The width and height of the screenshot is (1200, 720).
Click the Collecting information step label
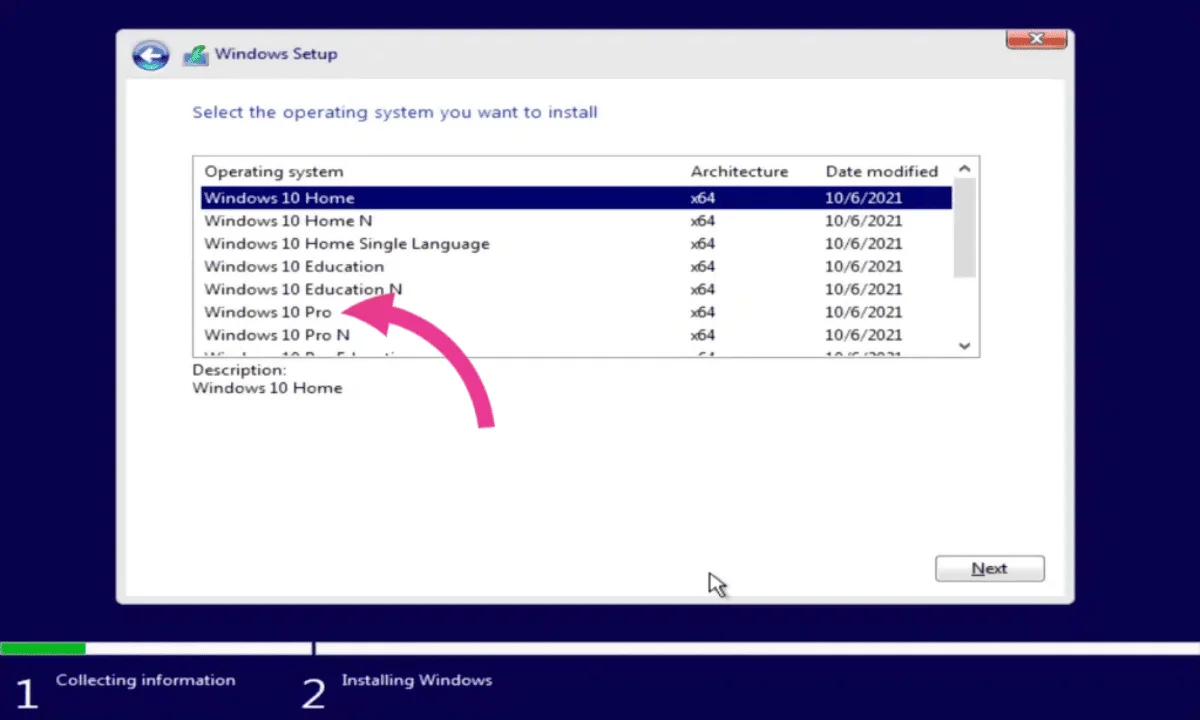146,681
